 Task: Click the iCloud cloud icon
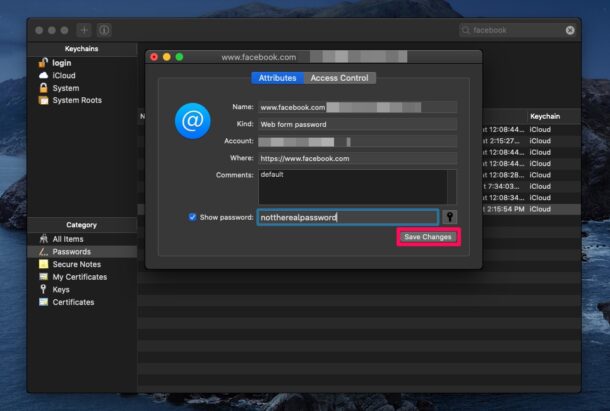point(44,75)
